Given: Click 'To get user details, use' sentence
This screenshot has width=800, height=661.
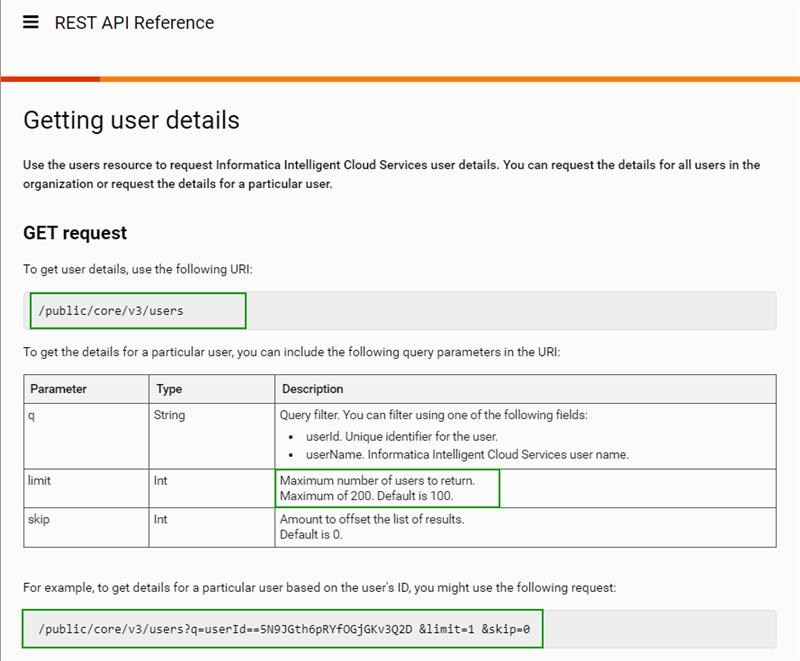Looking at the screenshot, I should point(138,269).
